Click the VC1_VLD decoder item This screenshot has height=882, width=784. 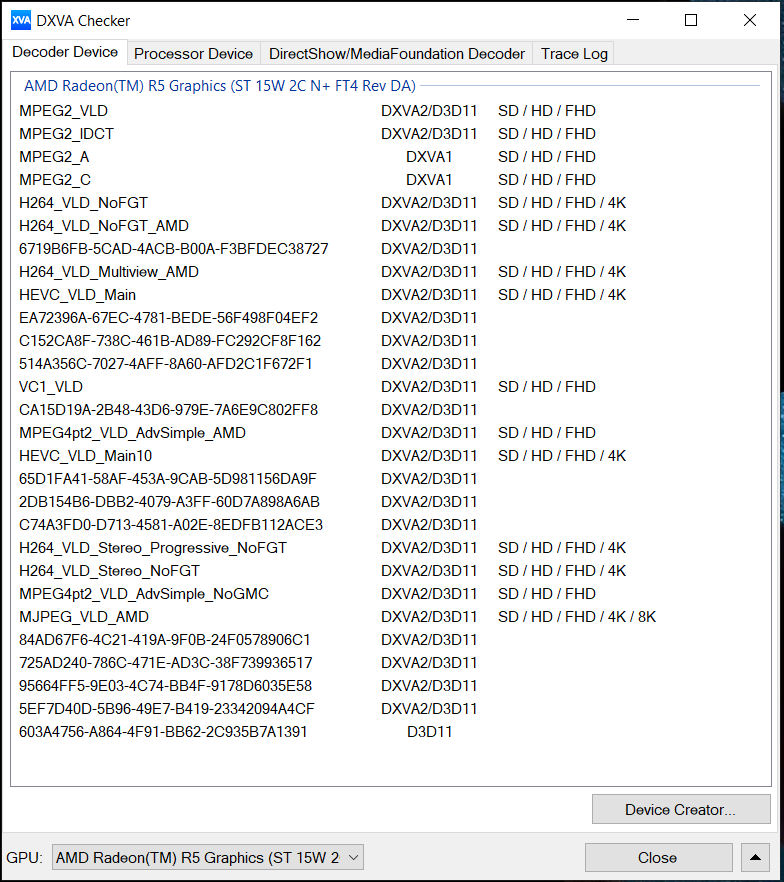51,387
